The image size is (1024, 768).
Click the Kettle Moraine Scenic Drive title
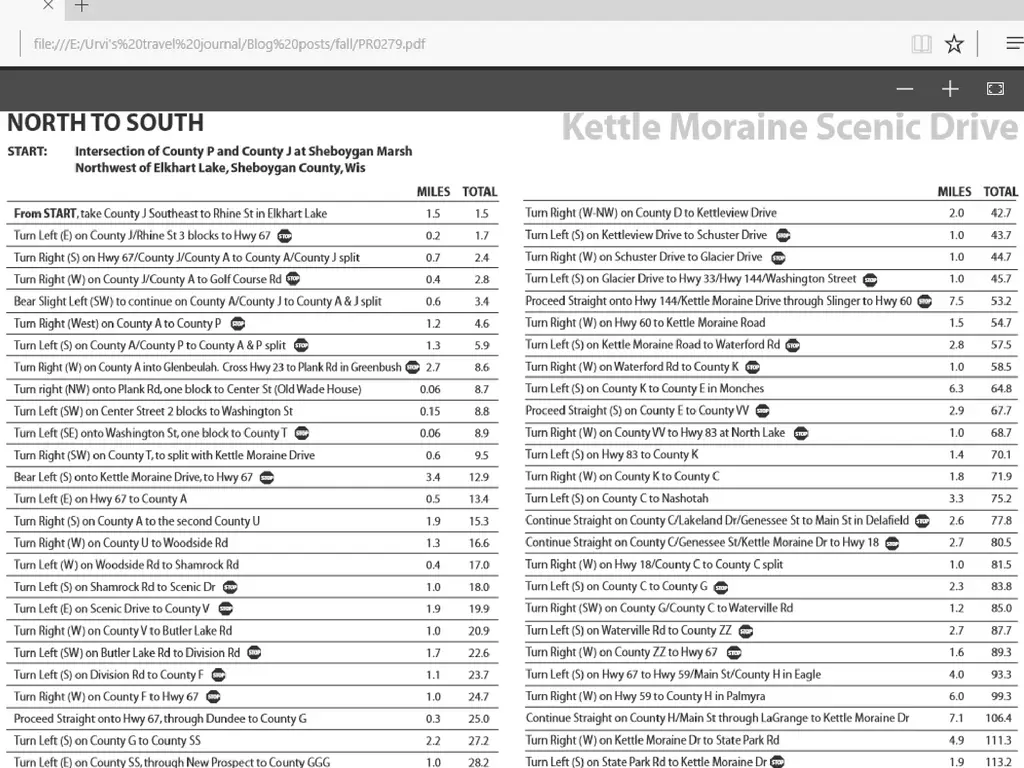pos(790,127)
